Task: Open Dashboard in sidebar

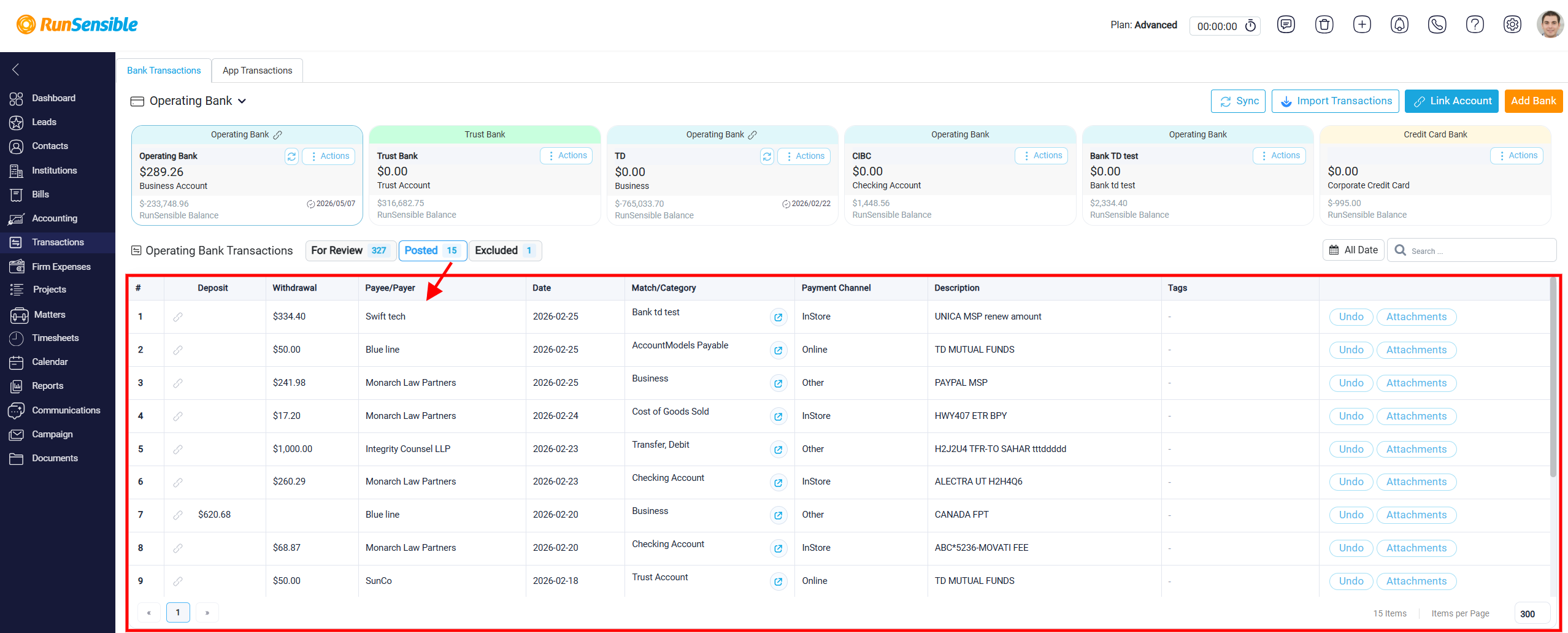Action: (58, 98)
